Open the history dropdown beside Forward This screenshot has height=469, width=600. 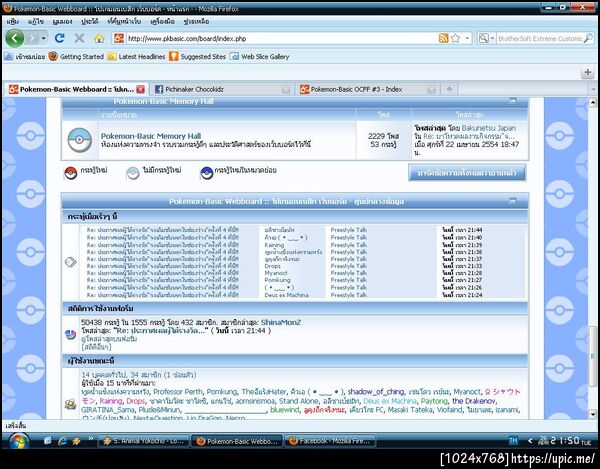[44, 38]
